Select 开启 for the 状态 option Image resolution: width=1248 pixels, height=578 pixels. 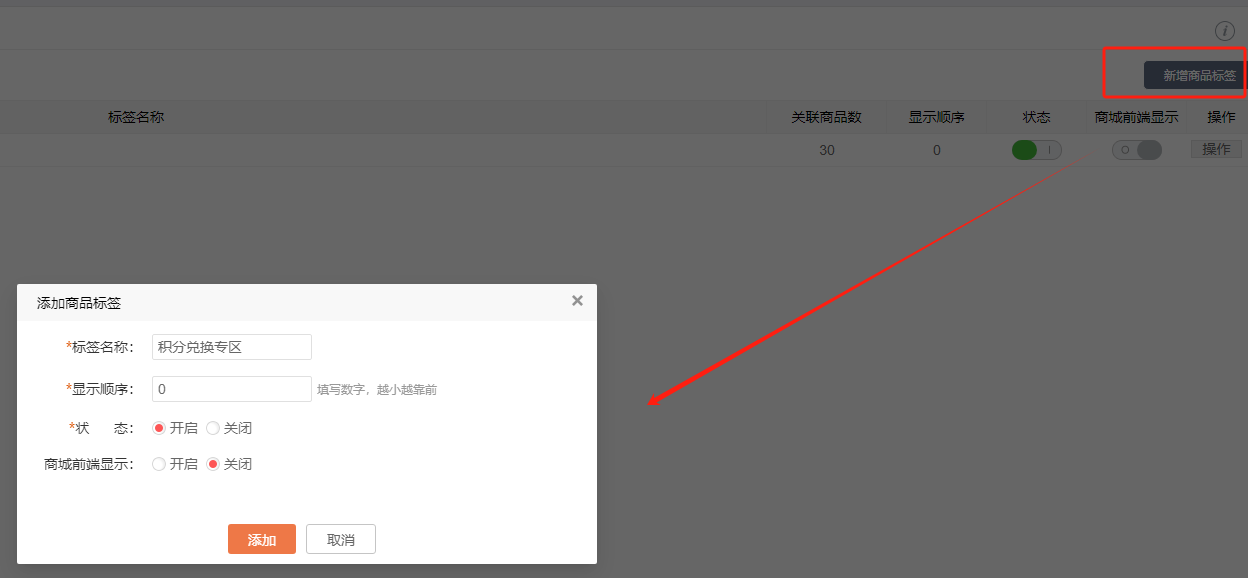click(159, 428)
